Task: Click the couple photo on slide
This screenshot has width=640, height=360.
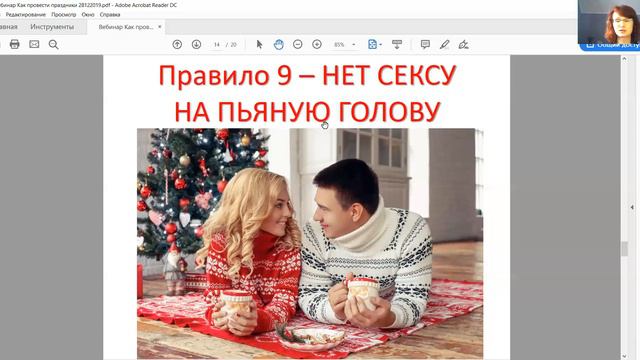Action: 310,243
